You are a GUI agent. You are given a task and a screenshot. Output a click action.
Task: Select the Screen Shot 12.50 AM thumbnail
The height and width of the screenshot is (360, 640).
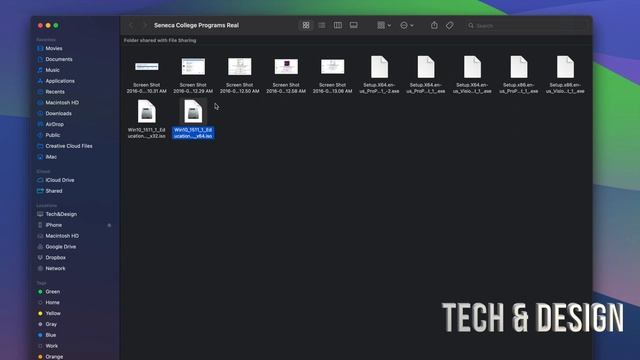point(240,67)
